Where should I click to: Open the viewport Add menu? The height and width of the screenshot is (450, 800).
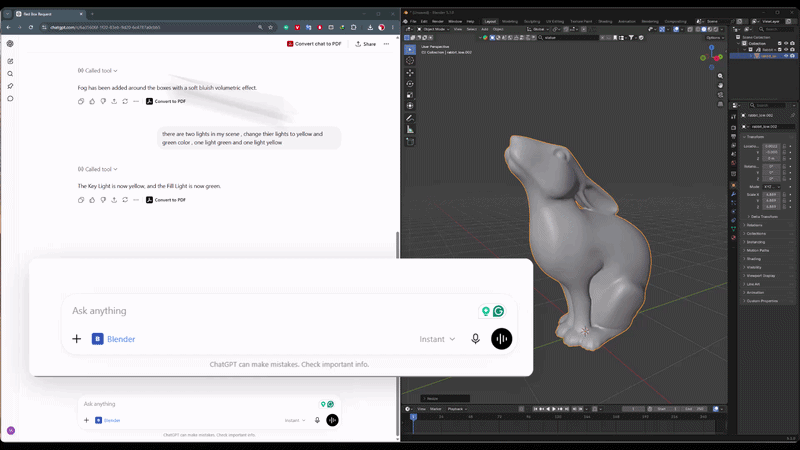click(x=485, y=29)
